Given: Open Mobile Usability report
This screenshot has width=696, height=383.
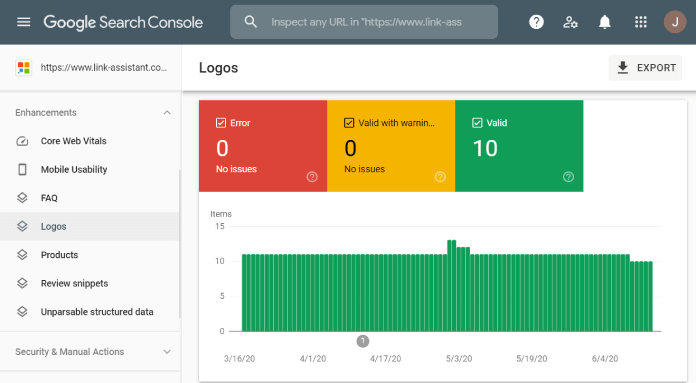Looking at the screenshot, I should pyautogui.click(x=90, y=170).
